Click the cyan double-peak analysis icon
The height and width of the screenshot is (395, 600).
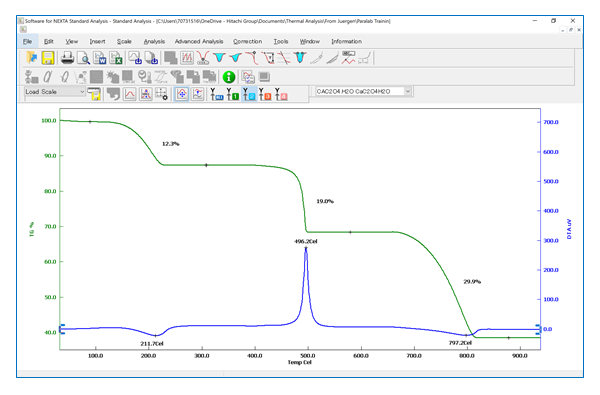click(x=300, y=58)
